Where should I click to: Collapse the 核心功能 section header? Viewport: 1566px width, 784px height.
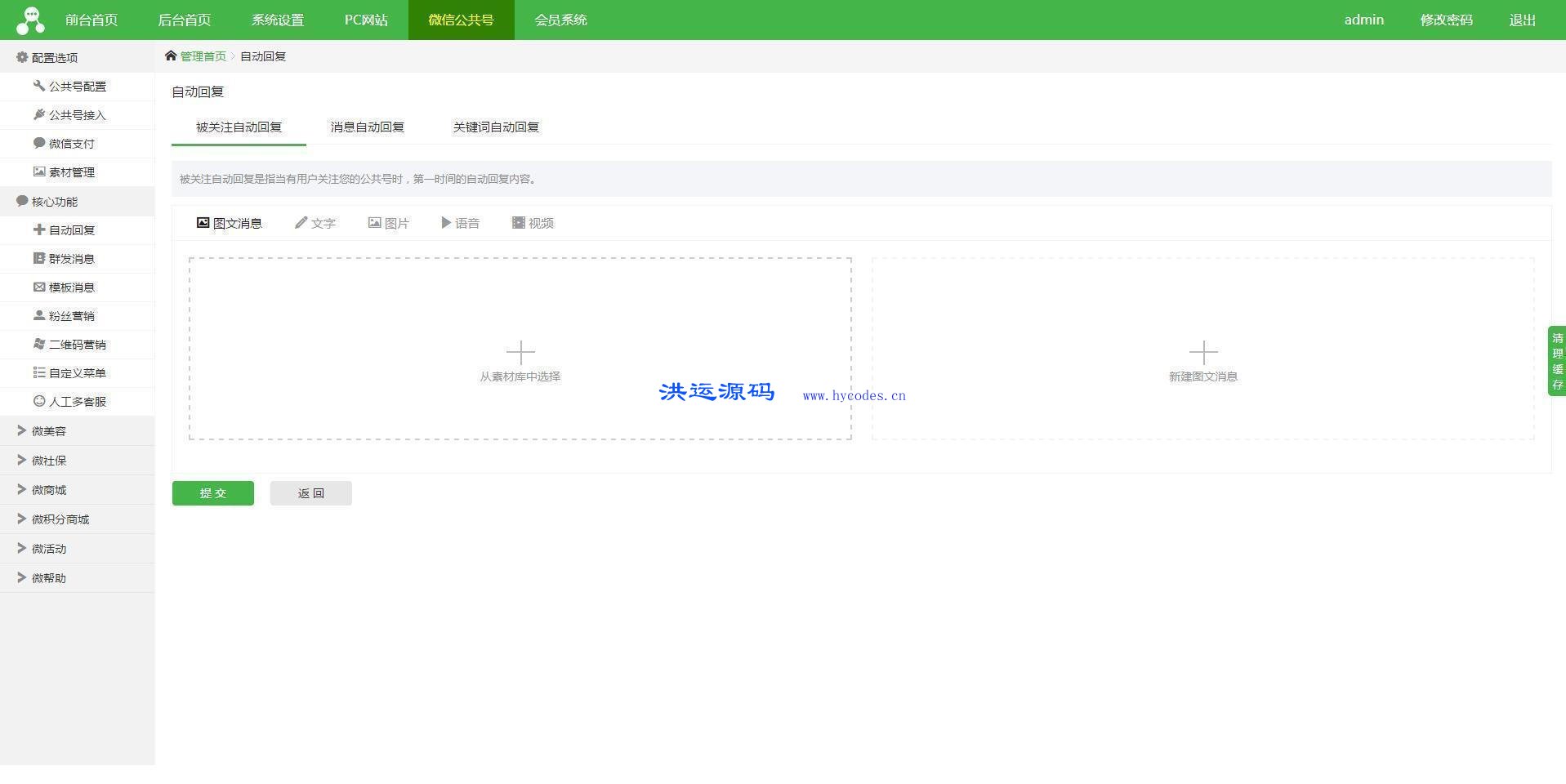(x=77, y=201)
